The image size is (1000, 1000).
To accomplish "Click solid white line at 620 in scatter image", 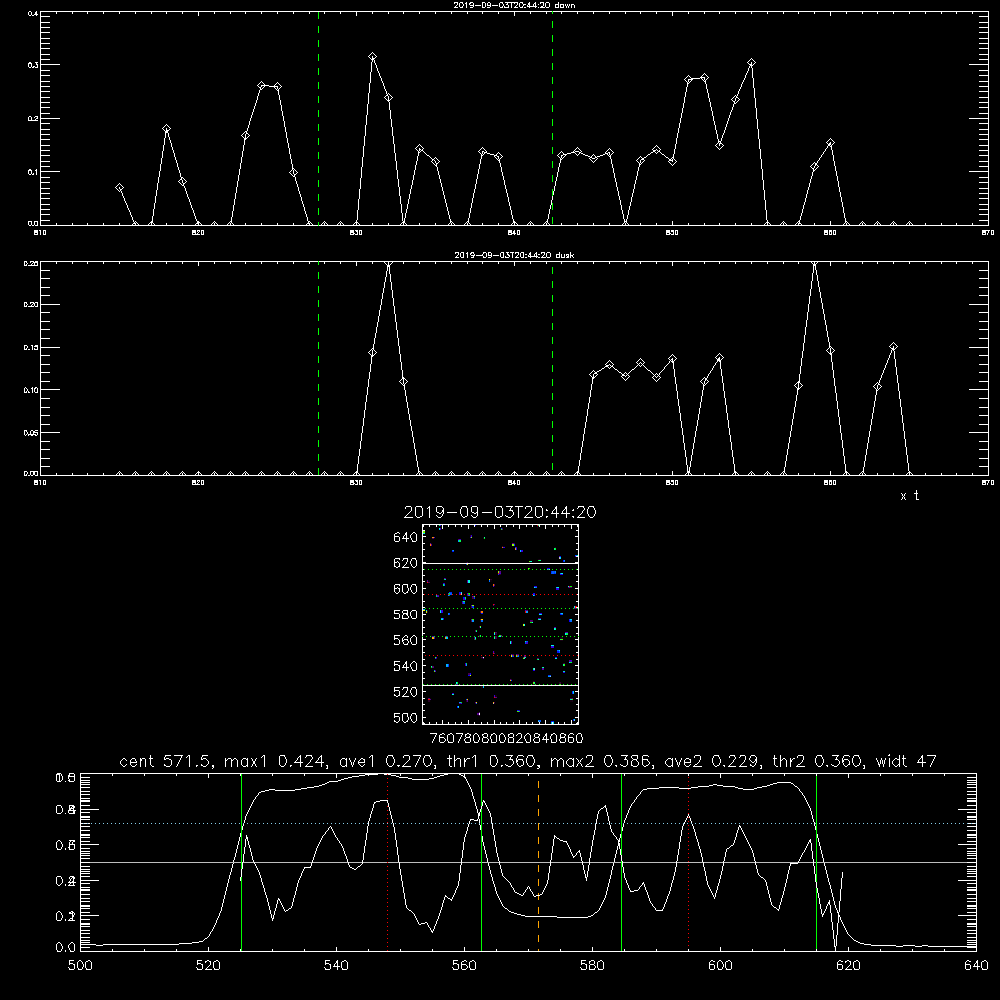I will [500, 563].
